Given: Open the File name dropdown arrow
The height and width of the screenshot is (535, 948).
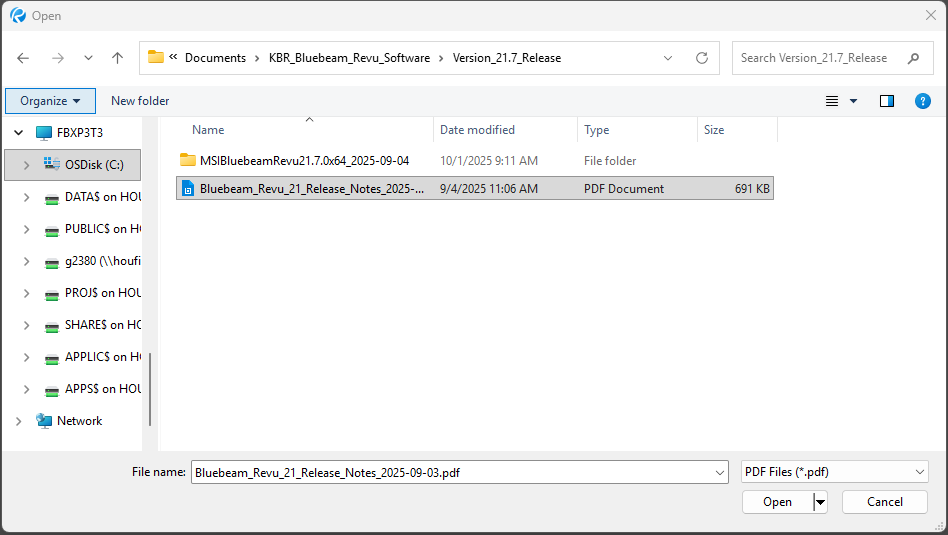Looking at the screenshot, I should click(x=720, y=472).
